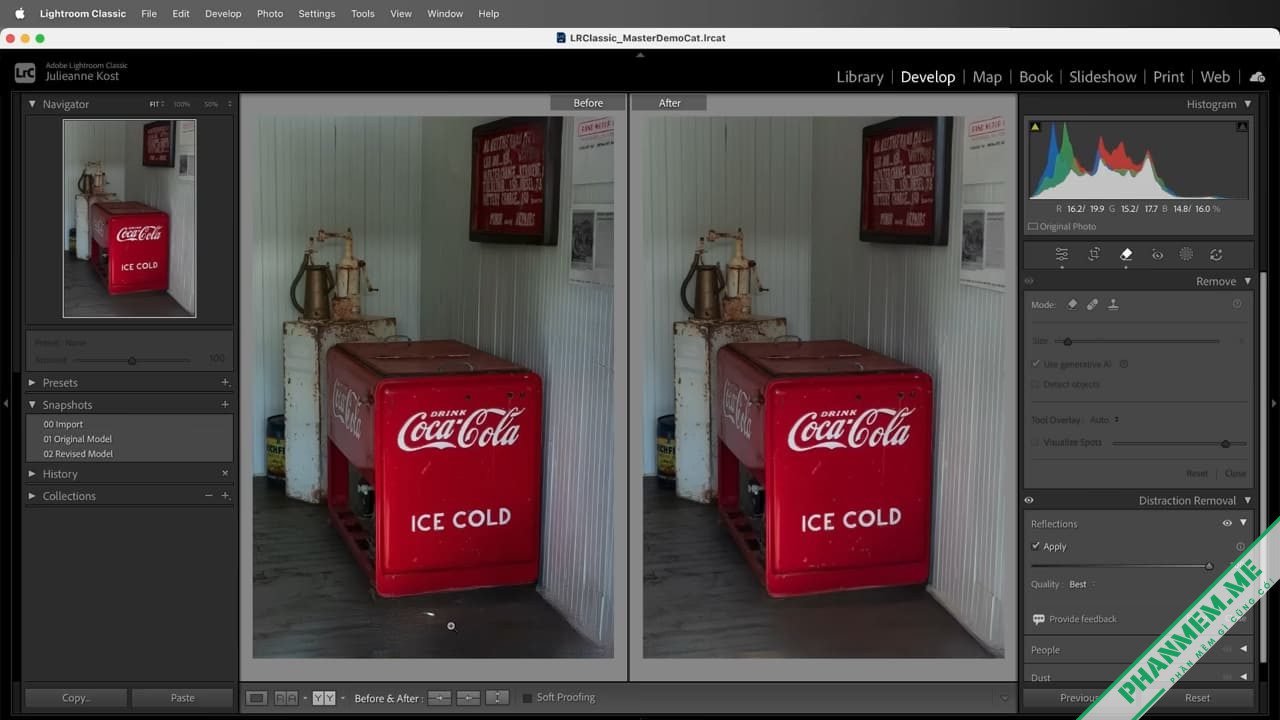Open the Quality Best dropdown
This screenshot has width=1280, height=720.
(x=1081, y=584)
